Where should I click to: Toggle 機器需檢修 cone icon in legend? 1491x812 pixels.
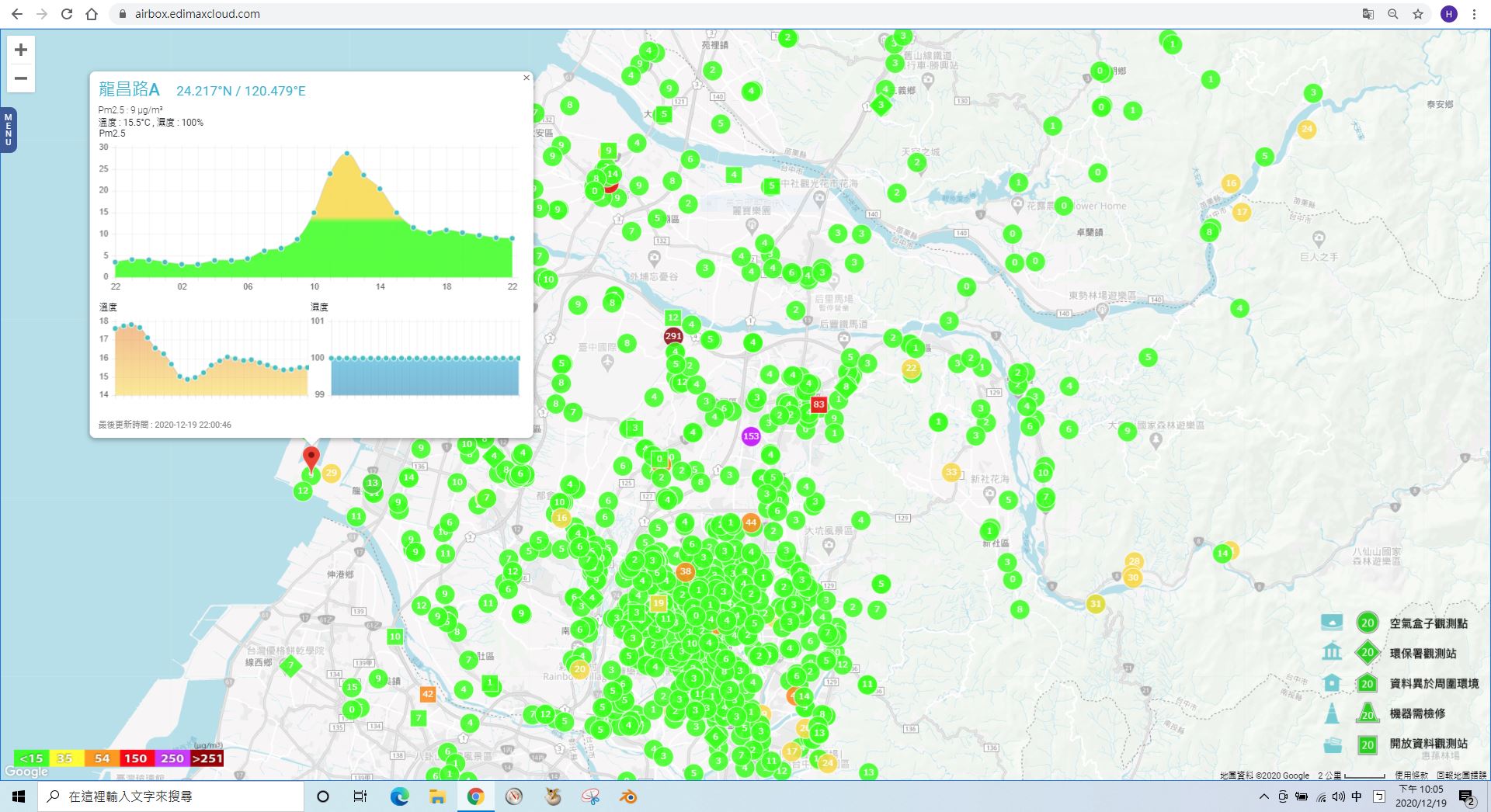tap(1332, 713)
